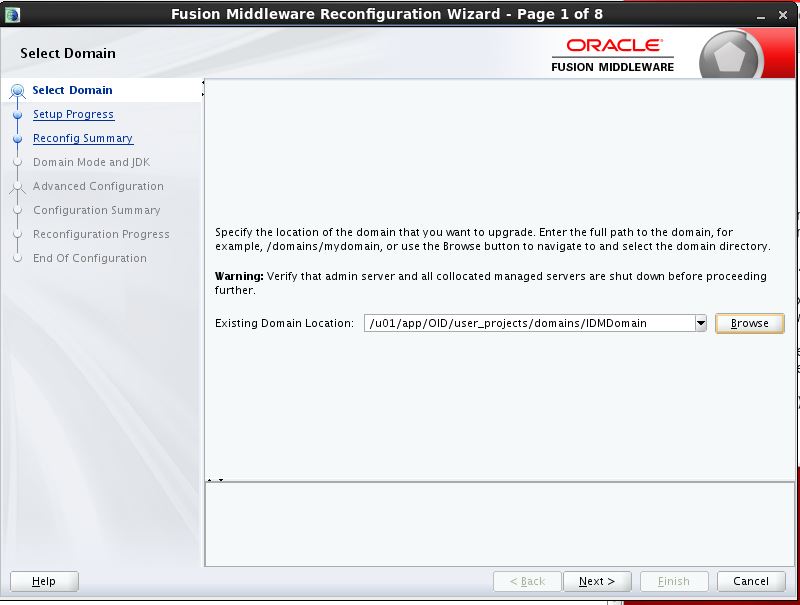Click the Back button
This screenshot has height=605, width=800.
tap(528, 582)
